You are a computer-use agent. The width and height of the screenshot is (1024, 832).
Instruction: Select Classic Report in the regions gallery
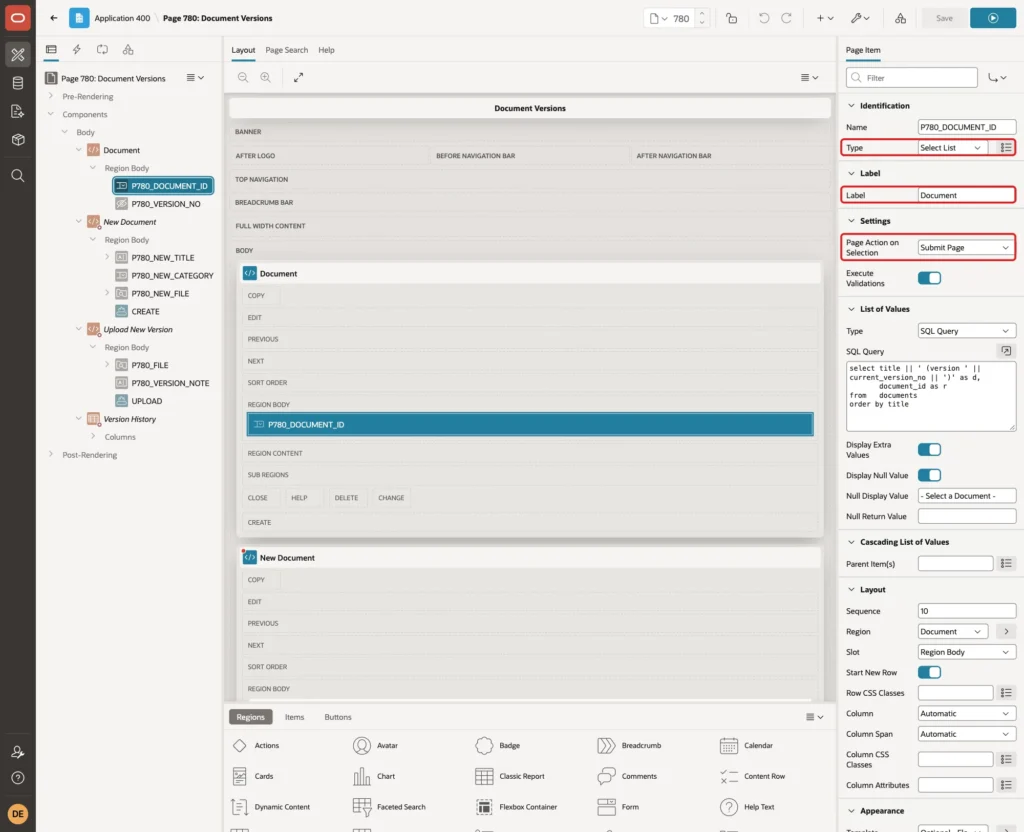point(509,776)
